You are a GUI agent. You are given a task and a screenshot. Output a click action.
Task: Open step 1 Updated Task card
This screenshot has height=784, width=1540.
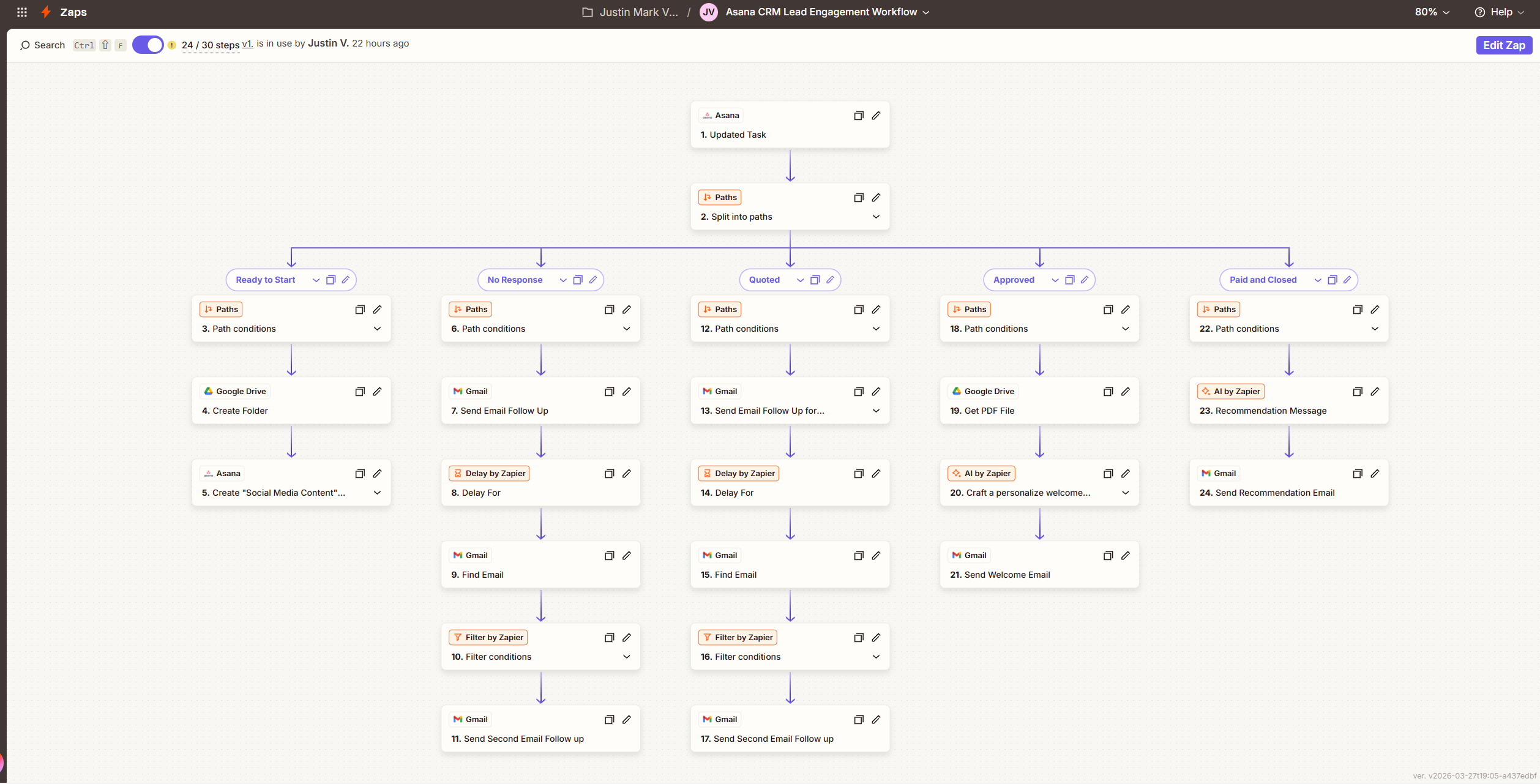click(x=790, y=124)
